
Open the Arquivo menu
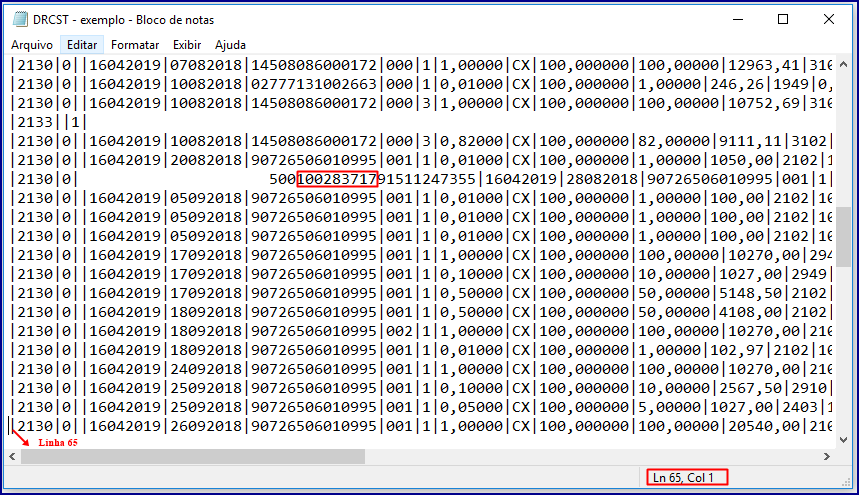[x=32, y=45]
